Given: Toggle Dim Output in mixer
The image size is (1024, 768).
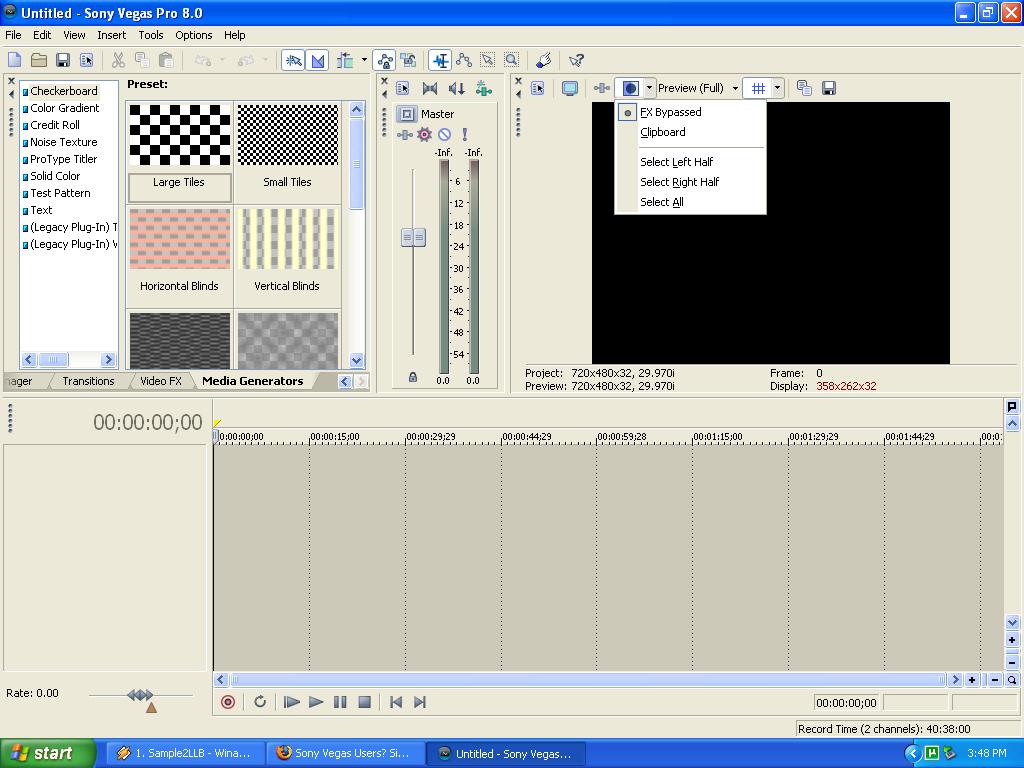Looking at the screenshot, I should [x=456, y=88].
